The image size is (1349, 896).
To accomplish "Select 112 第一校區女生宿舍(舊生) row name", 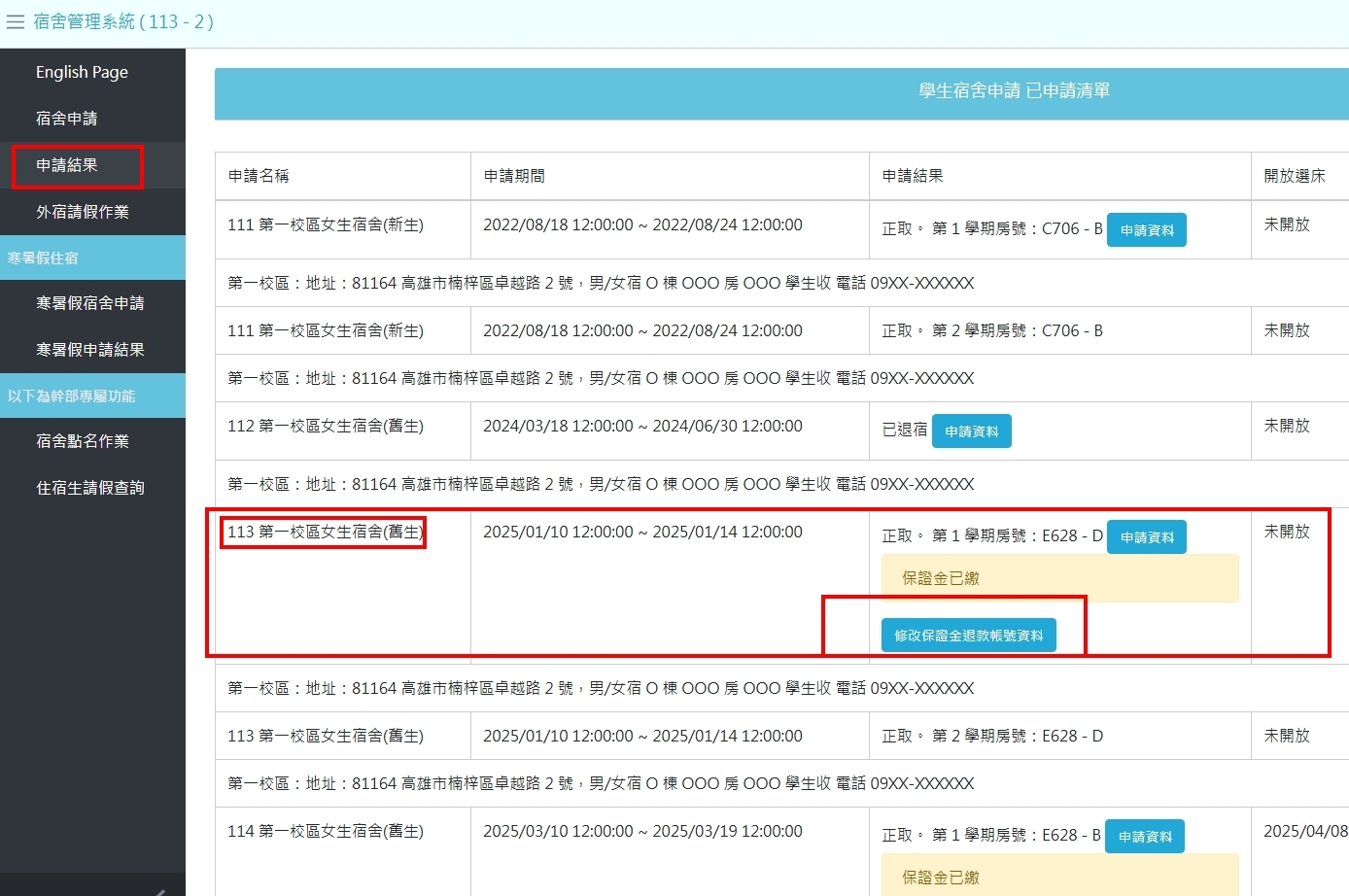I will pyautogui.click(x=326, y=426).
